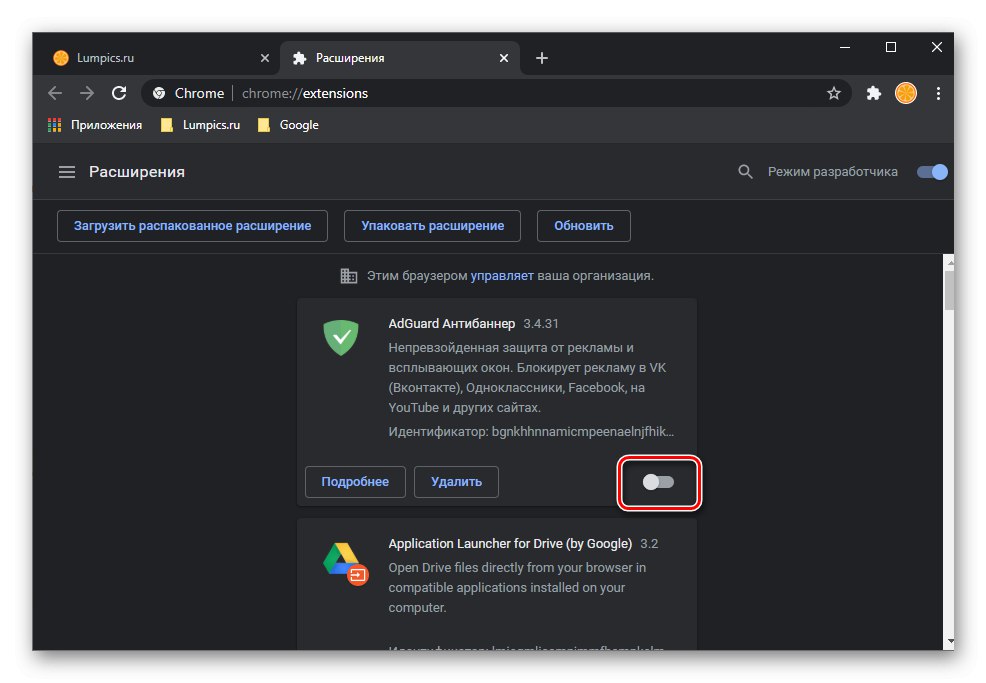Follow the управляет organization link
This screenshot has width=986, height=683.
(x=502, y=275)
